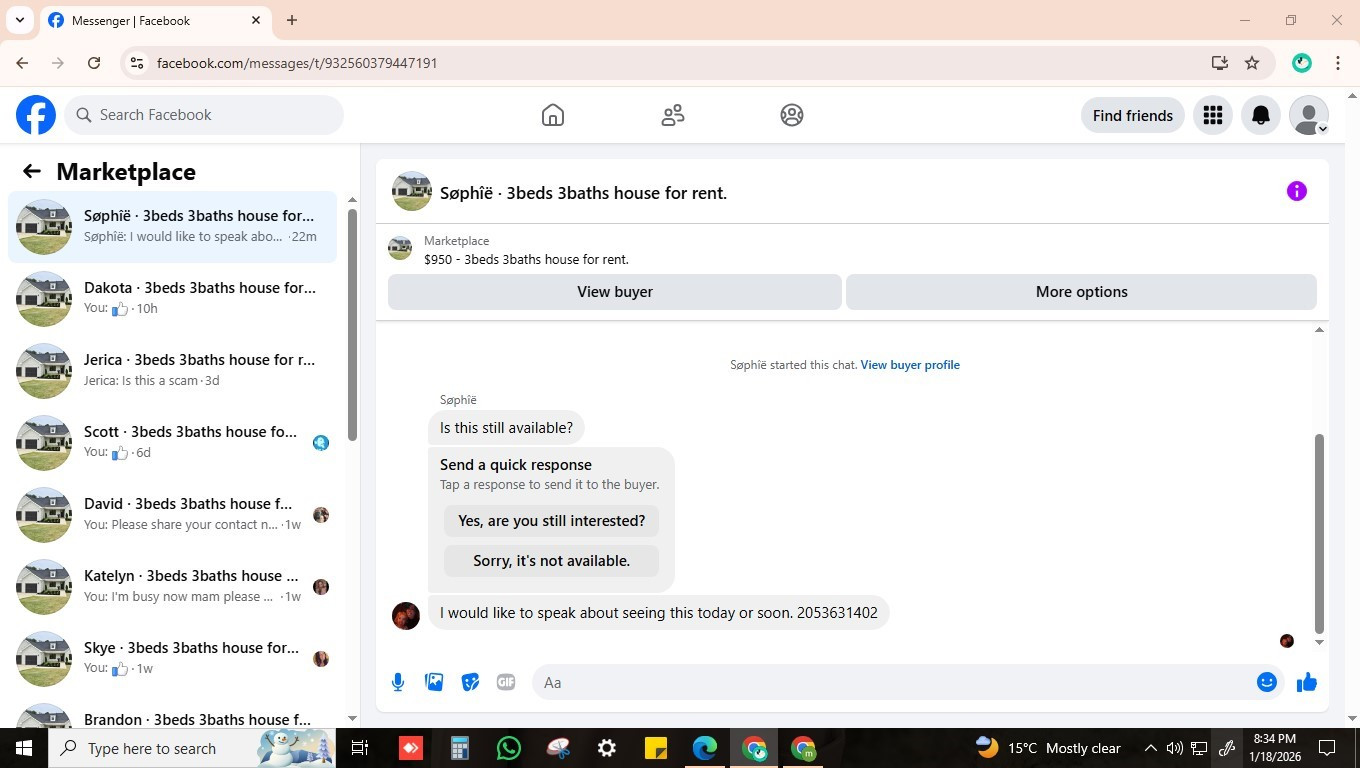Screen dimensions: 1360x768
Task: Send a thumbs-up like
Action: (x=1307, y=682)
